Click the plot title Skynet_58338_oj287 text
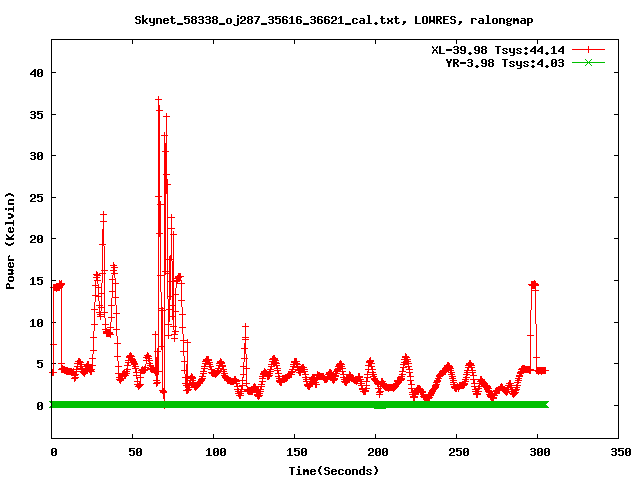Viewport: 640px width, 480px height. 333,20
